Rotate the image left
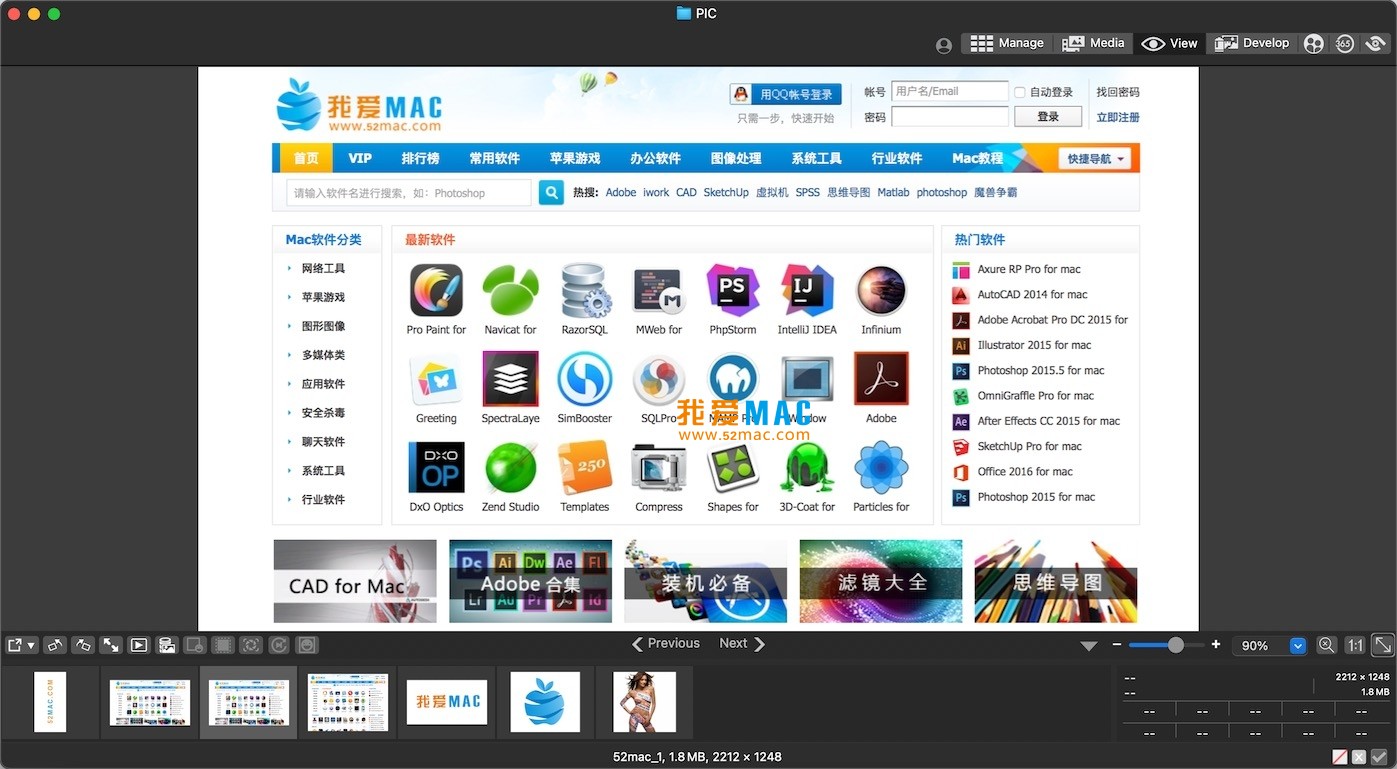 click(56, 645)
